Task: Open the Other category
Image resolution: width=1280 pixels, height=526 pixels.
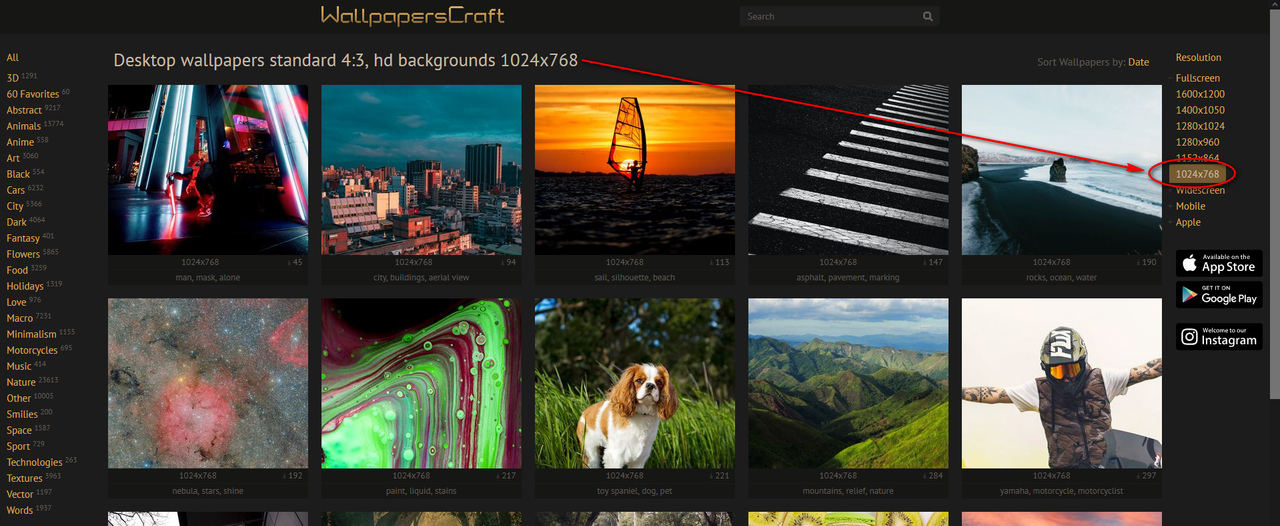Action: click(x=19, y=398)
